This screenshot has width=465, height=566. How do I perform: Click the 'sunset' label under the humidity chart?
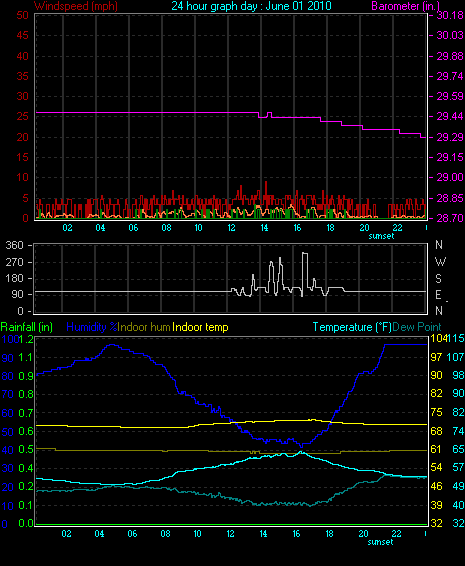point(380,542)
